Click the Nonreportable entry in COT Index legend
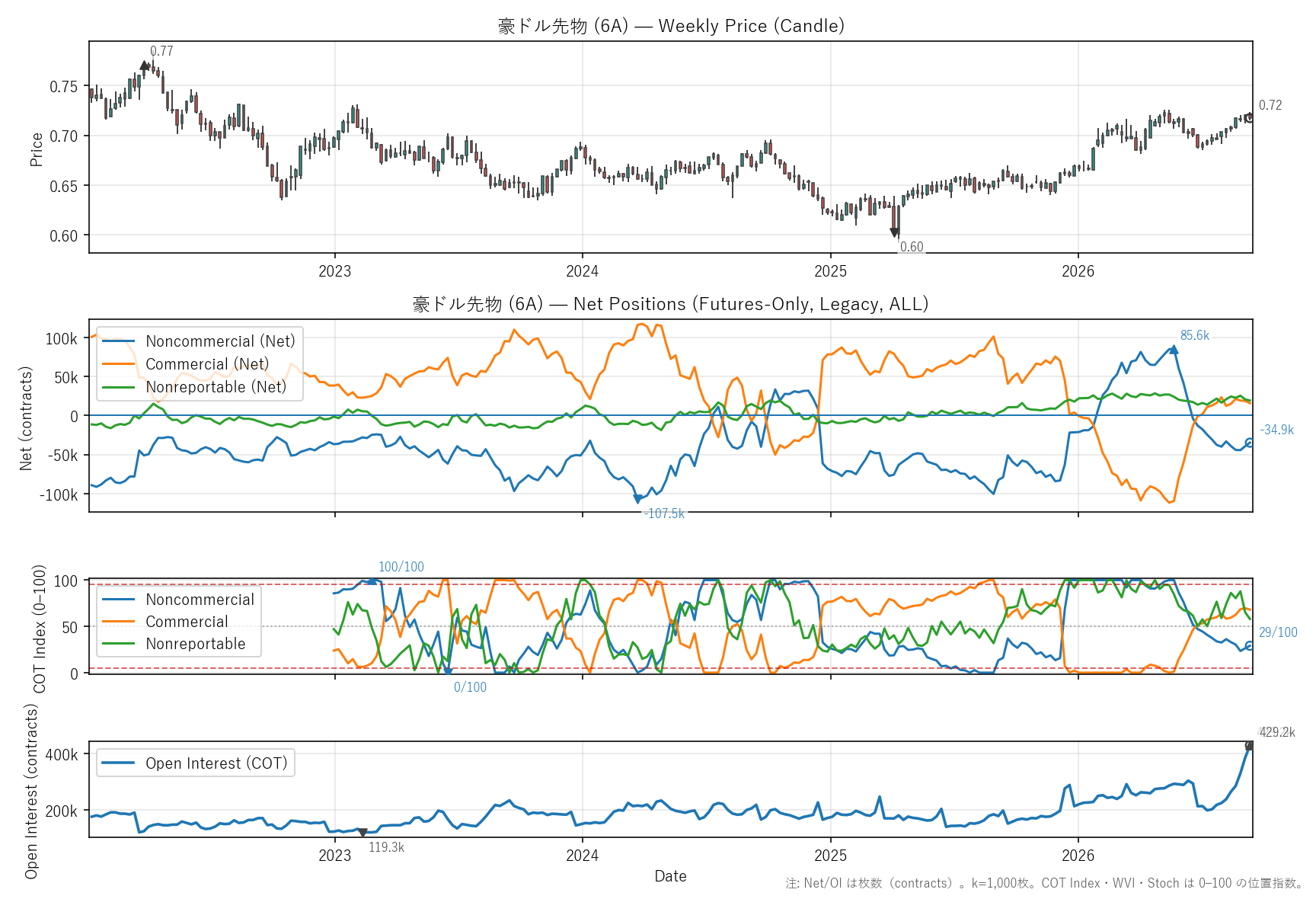The height and width of the screenshot is (899, 1316). (174, 644)
